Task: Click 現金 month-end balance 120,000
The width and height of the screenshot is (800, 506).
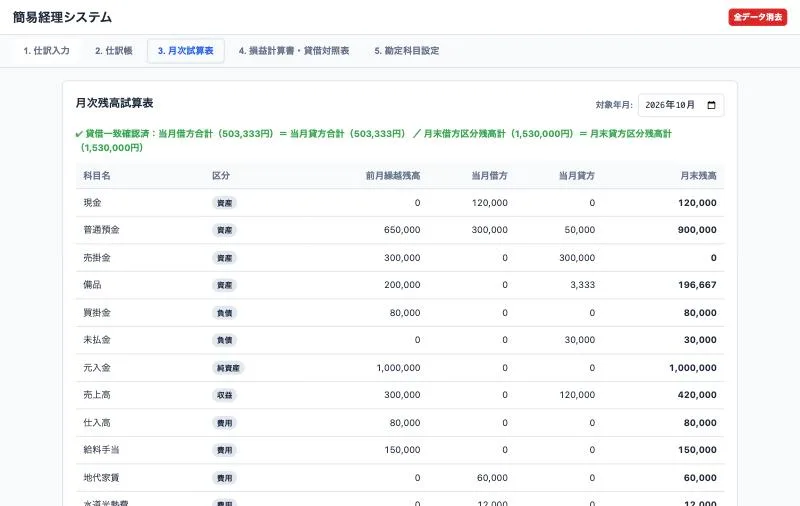Action: 697,203
